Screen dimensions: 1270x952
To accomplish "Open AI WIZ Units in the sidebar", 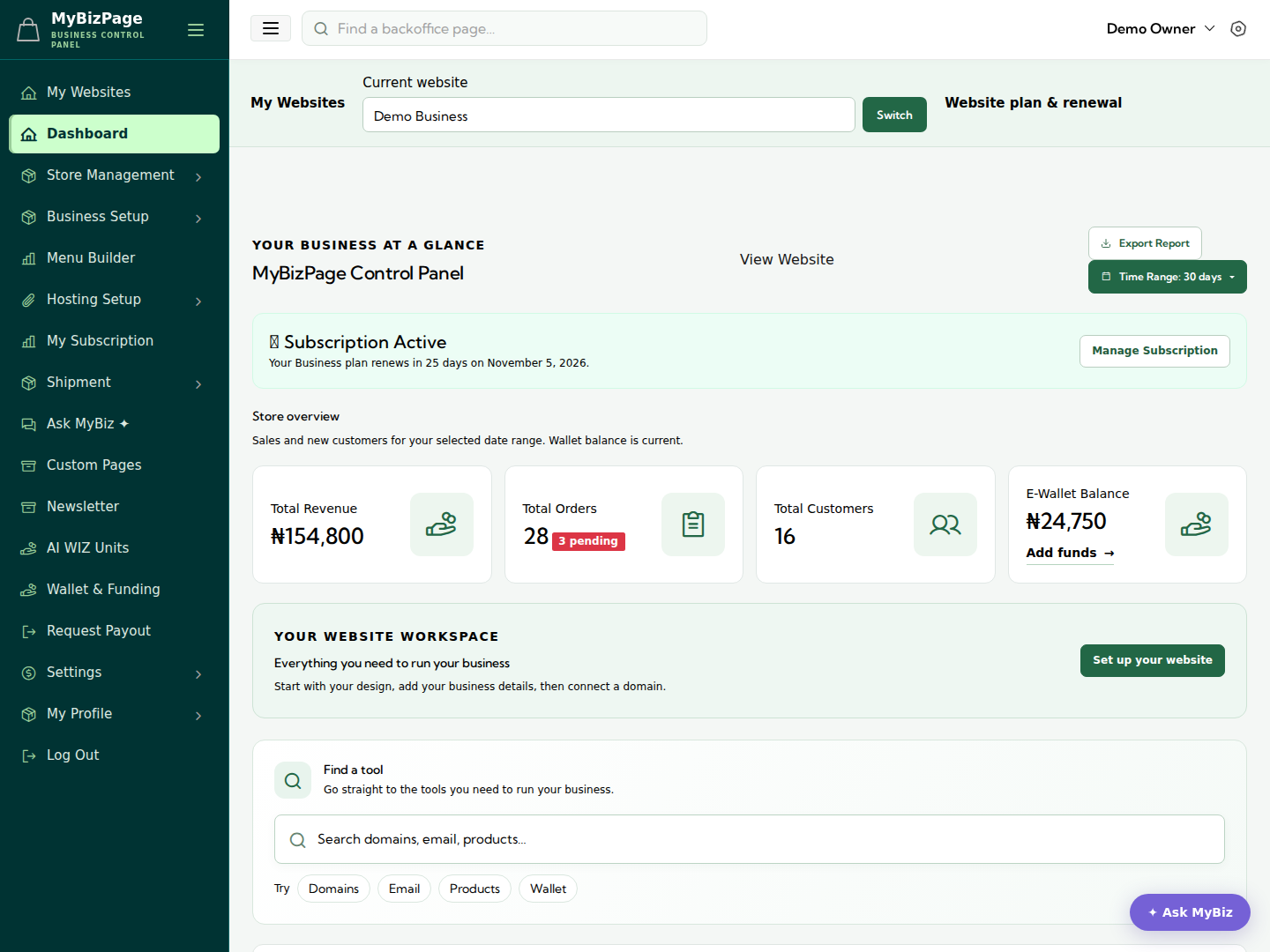I will pyautogui.click(x=115, y=548).
